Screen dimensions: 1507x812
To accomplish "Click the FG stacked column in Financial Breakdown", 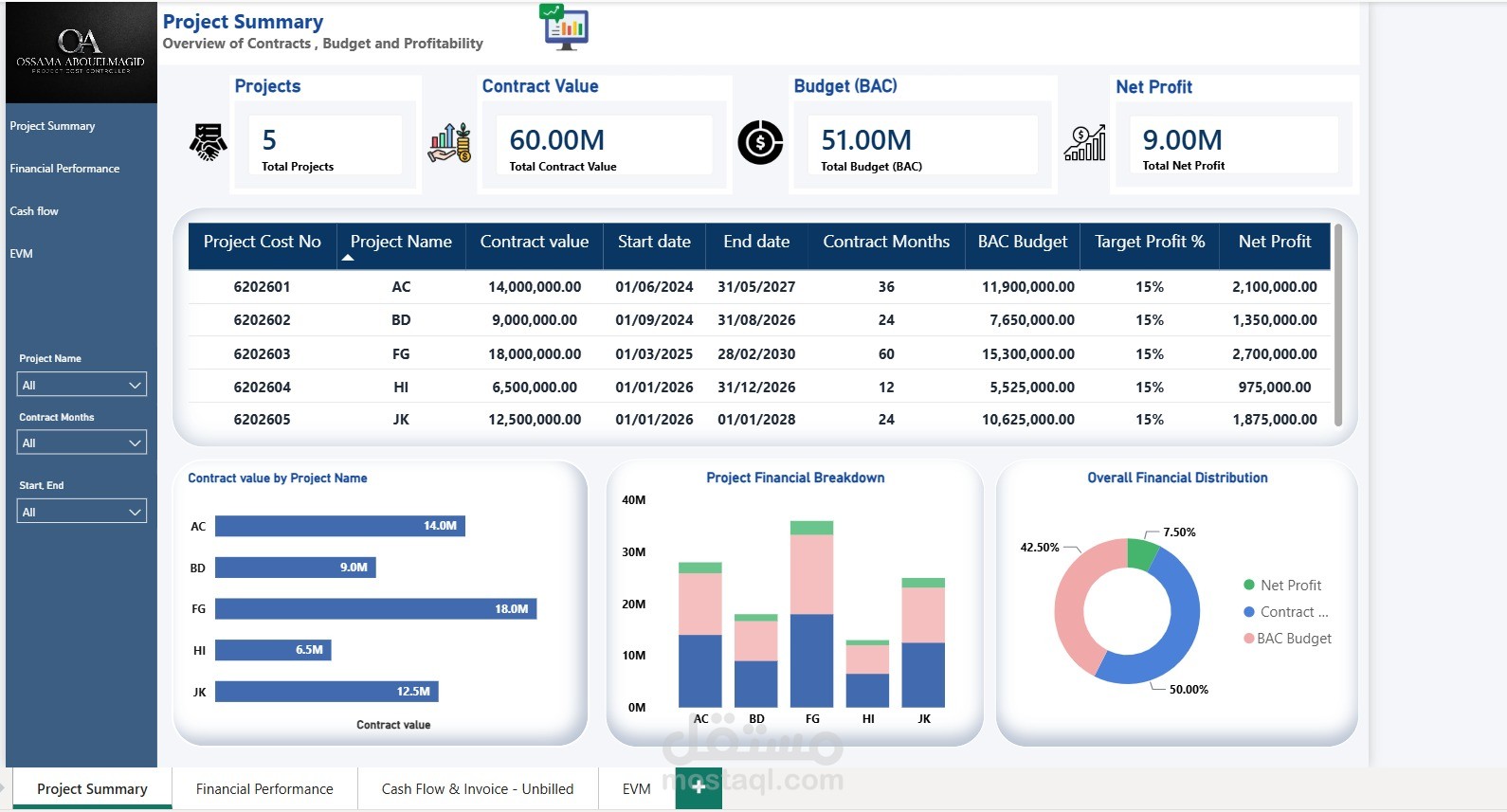I will 812,614.
